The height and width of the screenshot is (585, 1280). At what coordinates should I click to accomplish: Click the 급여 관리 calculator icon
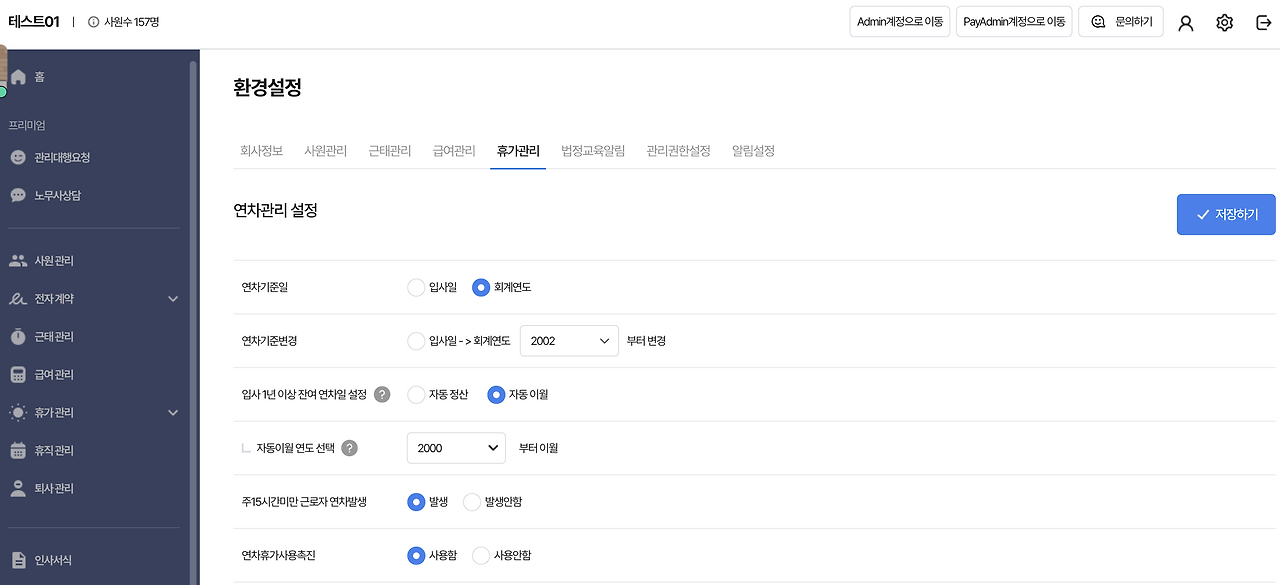(18, 375)
